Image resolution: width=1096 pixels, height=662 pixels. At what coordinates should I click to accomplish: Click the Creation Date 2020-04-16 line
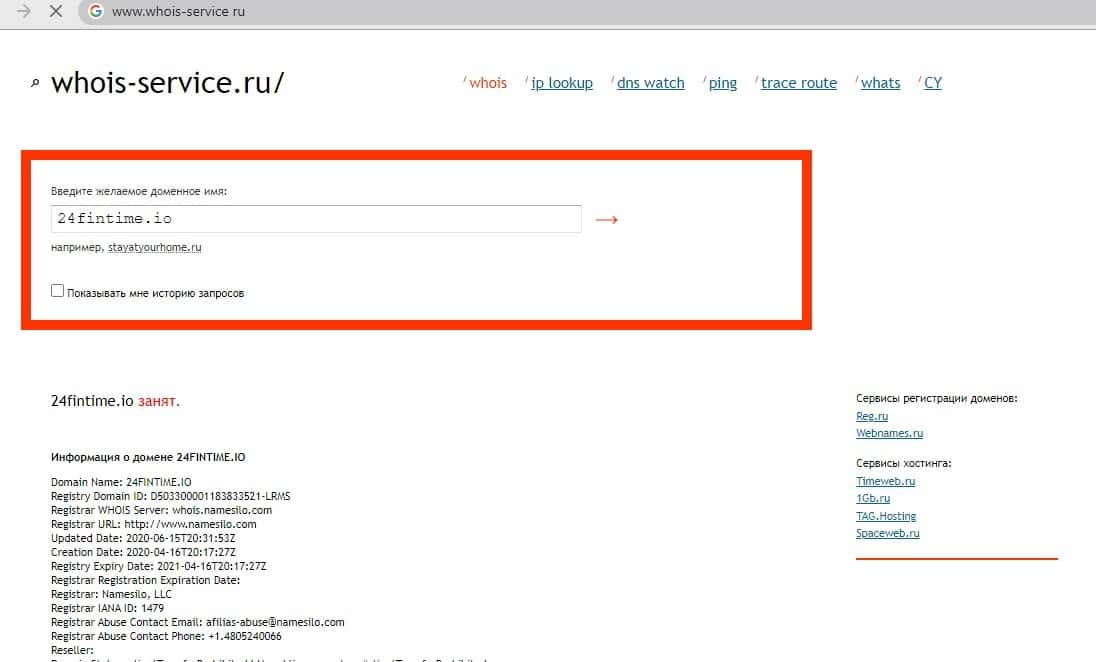[143, 552]
